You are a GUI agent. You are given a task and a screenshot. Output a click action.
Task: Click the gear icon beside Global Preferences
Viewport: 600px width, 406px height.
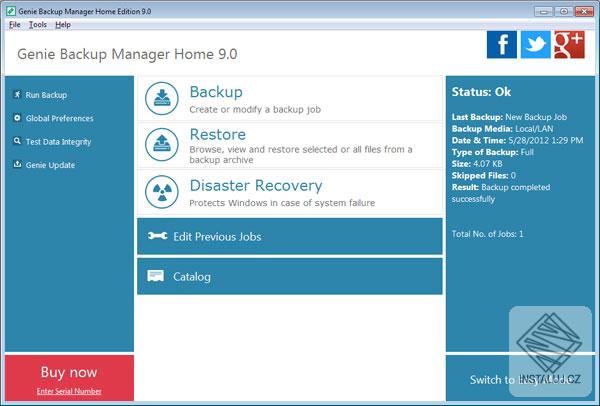(17, 118)
